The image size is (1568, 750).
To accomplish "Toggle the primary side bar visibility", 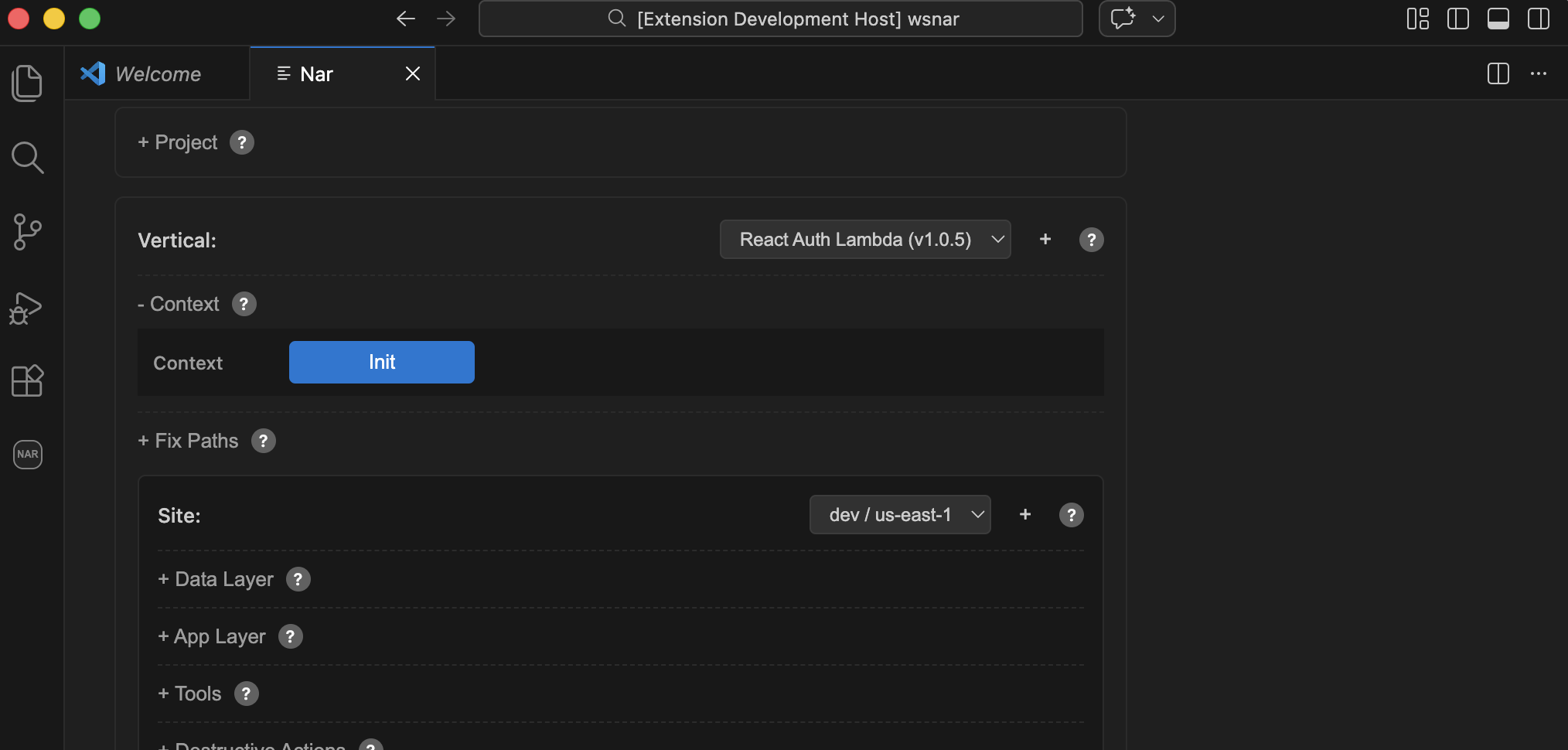I will [x=1457, y=19].
